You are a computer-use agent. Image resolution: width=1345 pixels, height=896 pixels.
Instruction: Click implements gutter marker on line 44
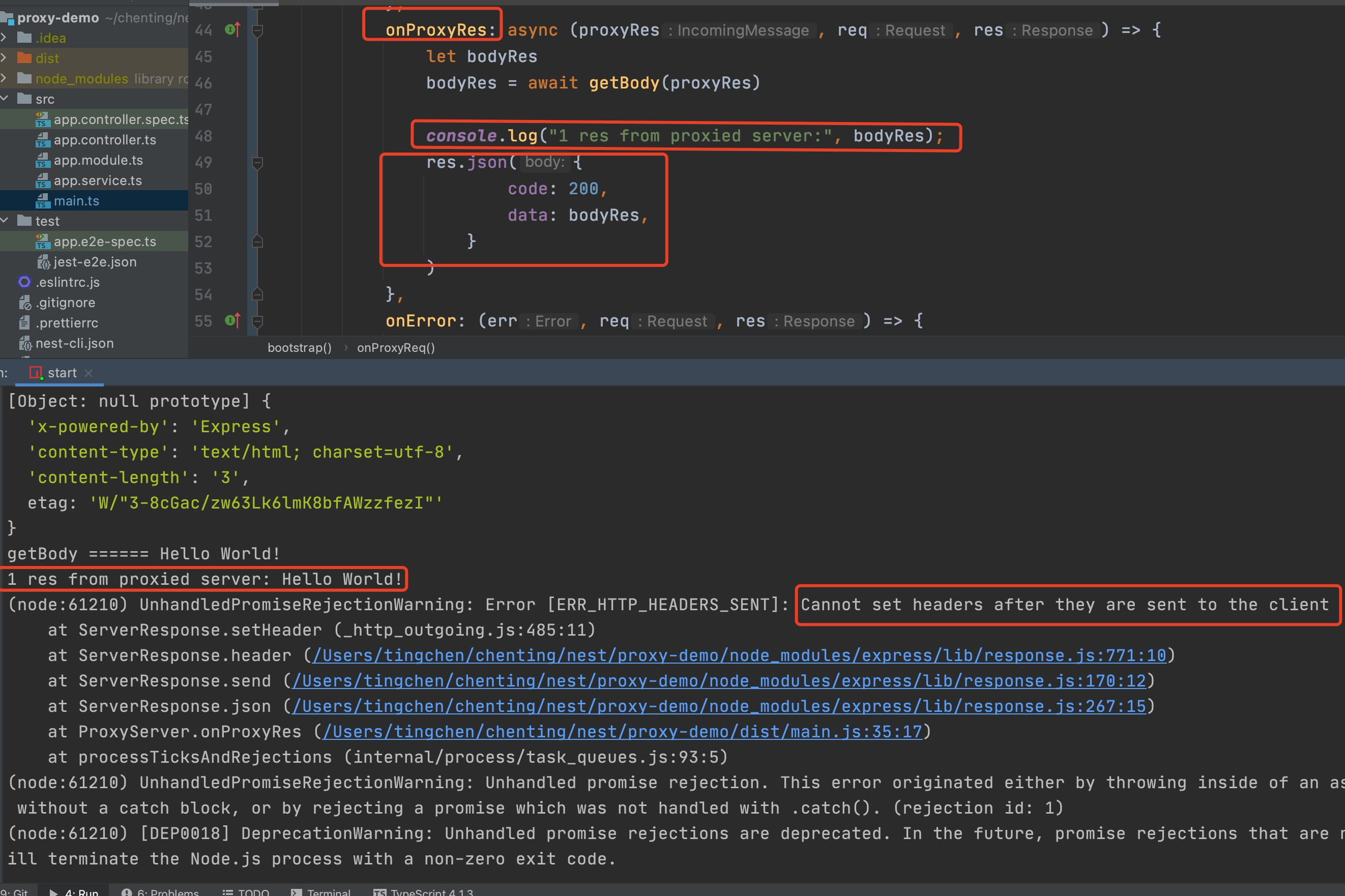232,29
